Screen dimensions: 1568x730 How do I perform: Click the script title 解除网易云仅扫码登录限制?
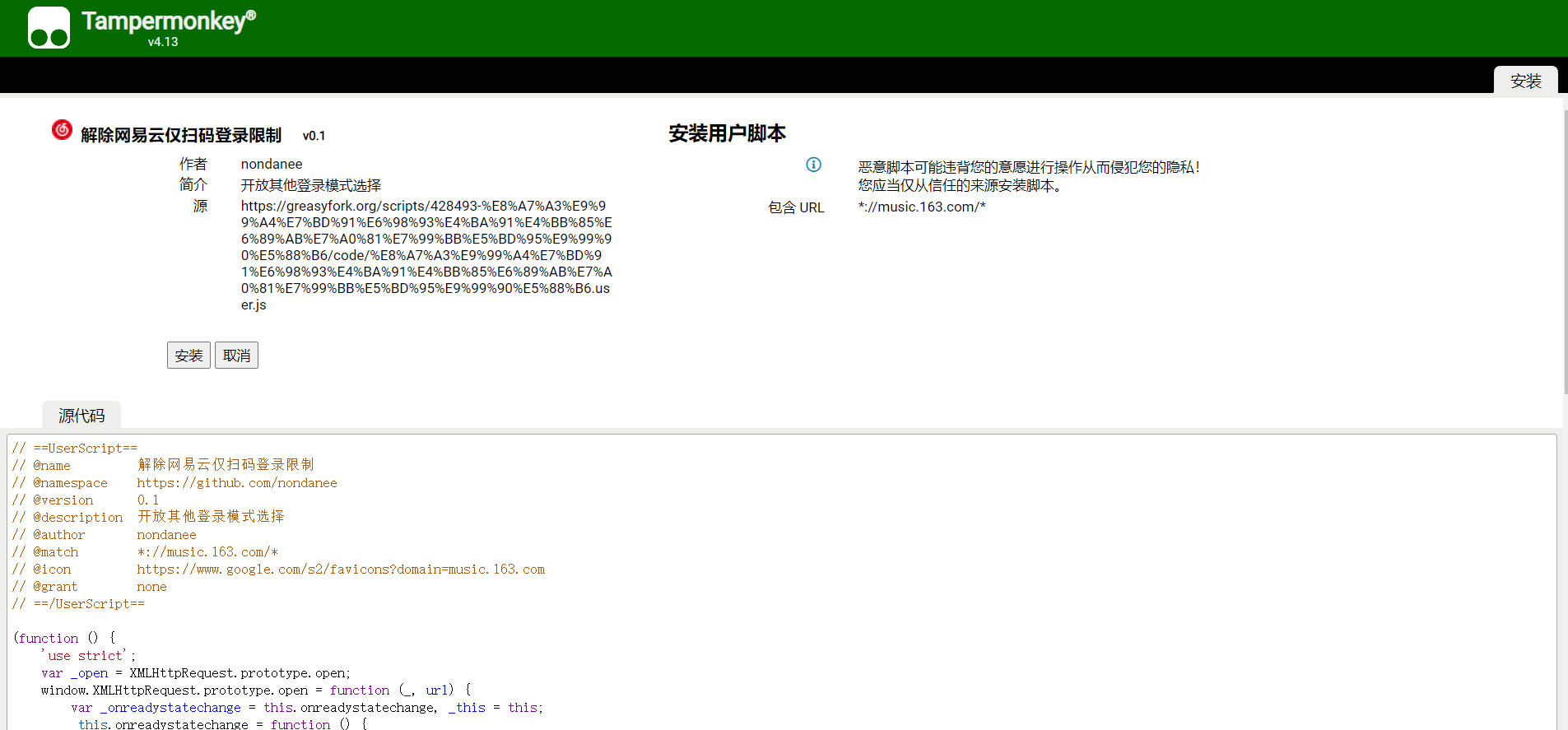(x=181, y=135)
